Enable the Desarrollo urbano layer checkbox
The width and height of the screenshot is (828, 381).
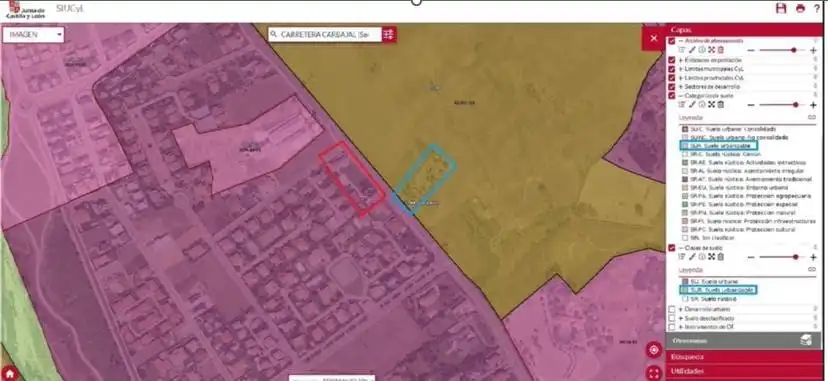click(672, 309)
